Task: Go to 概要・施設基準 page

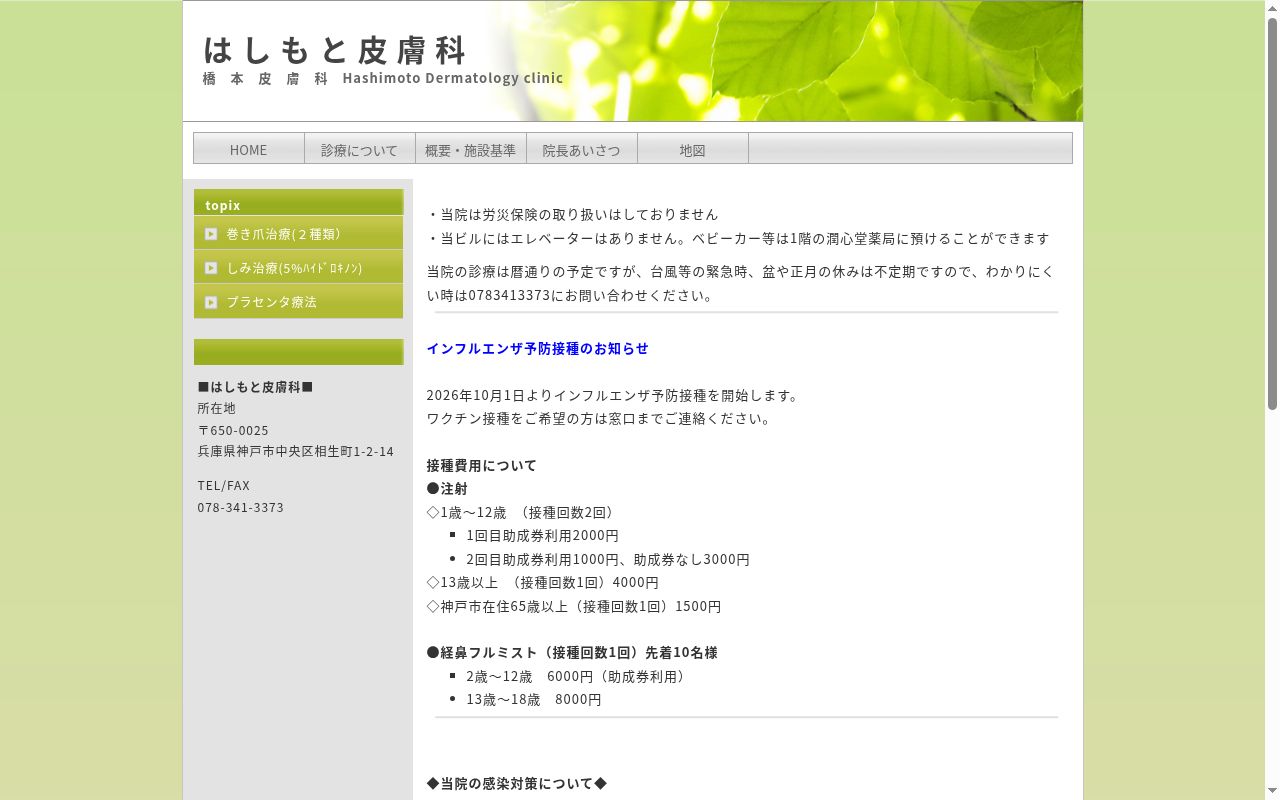Action: [x=471, y=149]
